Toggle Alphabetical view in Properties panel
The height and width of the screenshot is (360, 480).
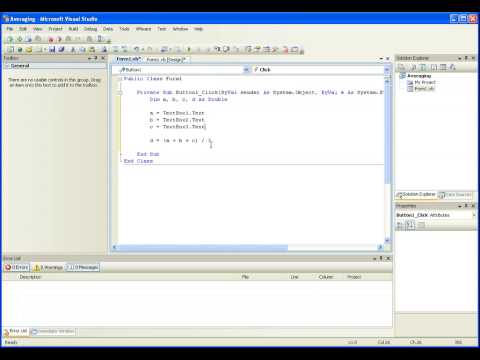[x=410, y=225]
